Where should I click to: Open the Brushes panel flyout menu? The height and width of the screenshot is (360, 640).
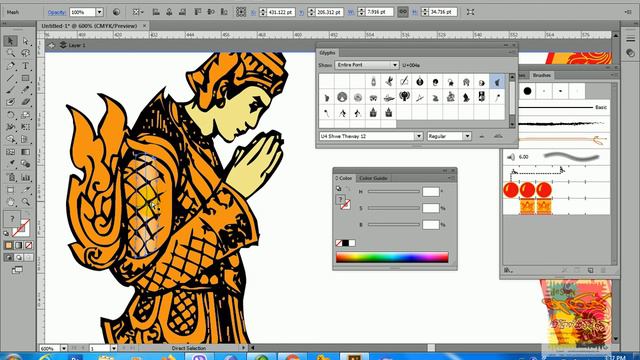click(x=613, y=75)
